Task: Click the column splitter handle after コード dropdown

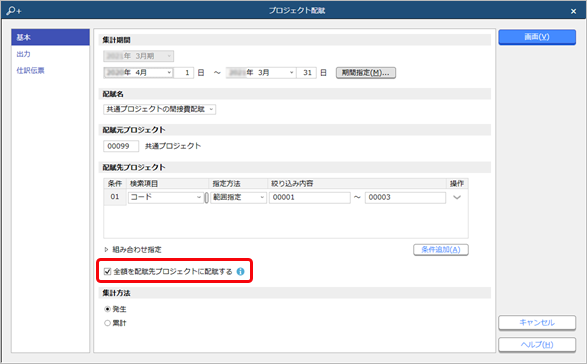Action: click(x=206, y=197)
